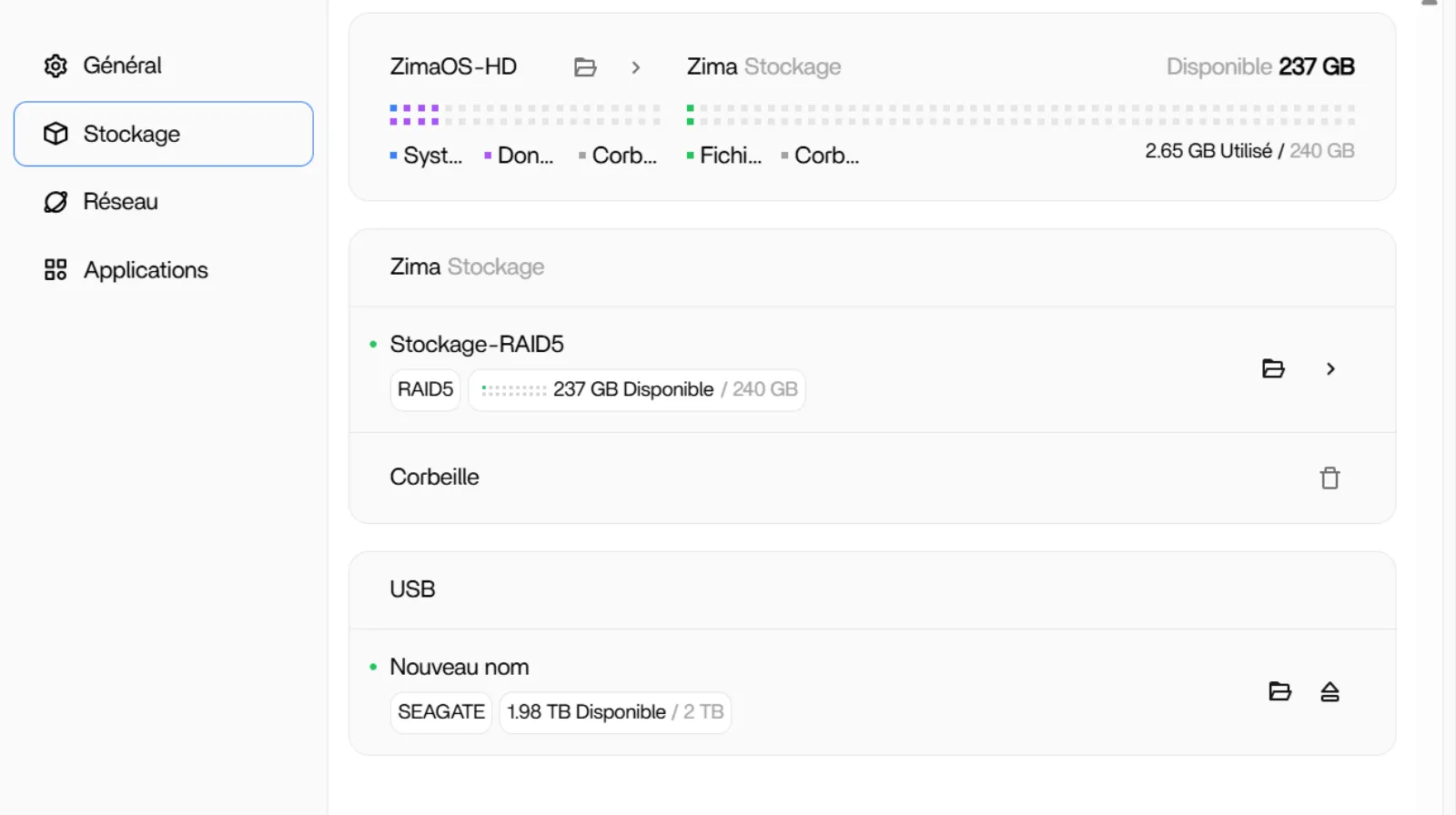Switch to the Général settings tab

click(x=122, y=65)
